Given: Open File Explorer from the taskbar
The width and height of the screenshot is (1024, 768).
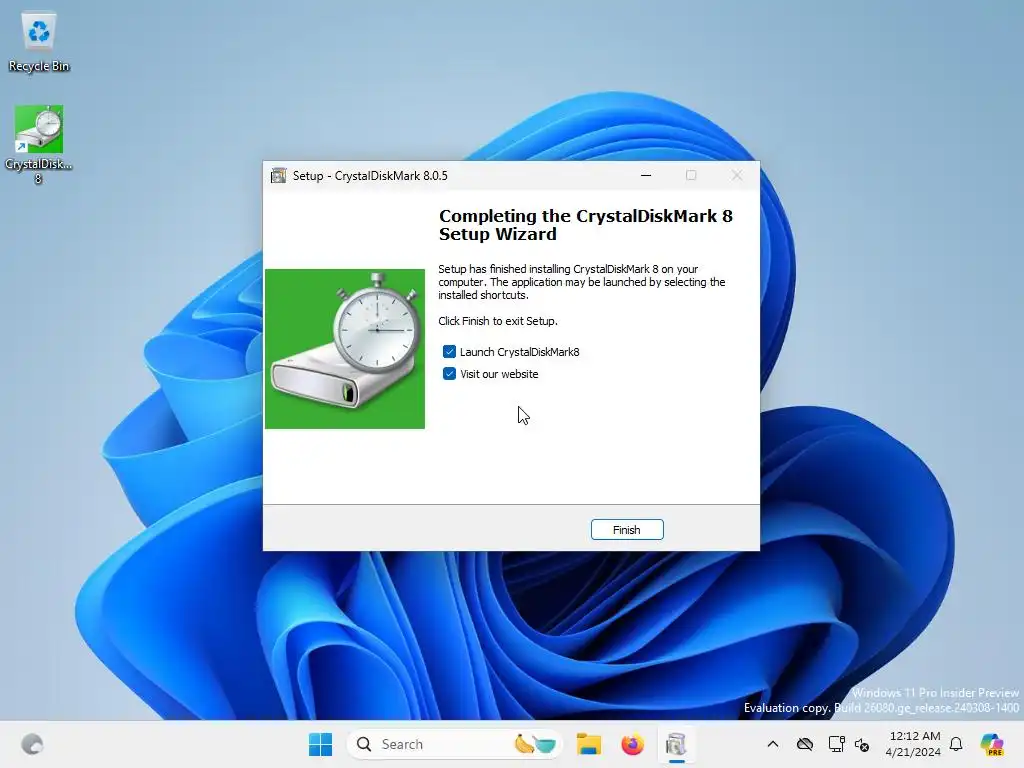Looking at the screenshot, I should pyautogui.click(x=588, y=744).
